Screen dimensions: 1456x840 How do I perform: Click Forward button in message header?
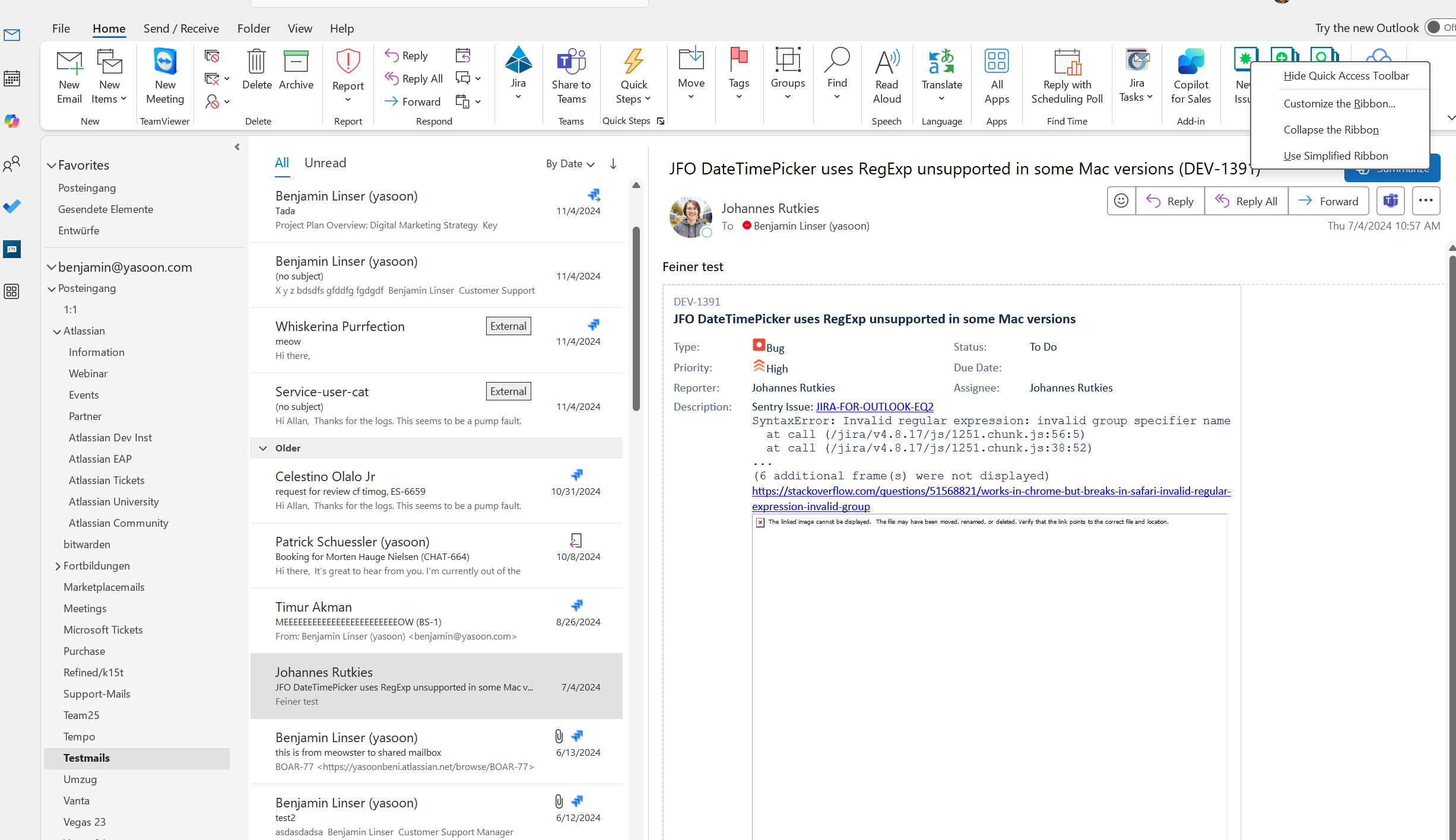pyautogui.click(x=1328, y=201)
